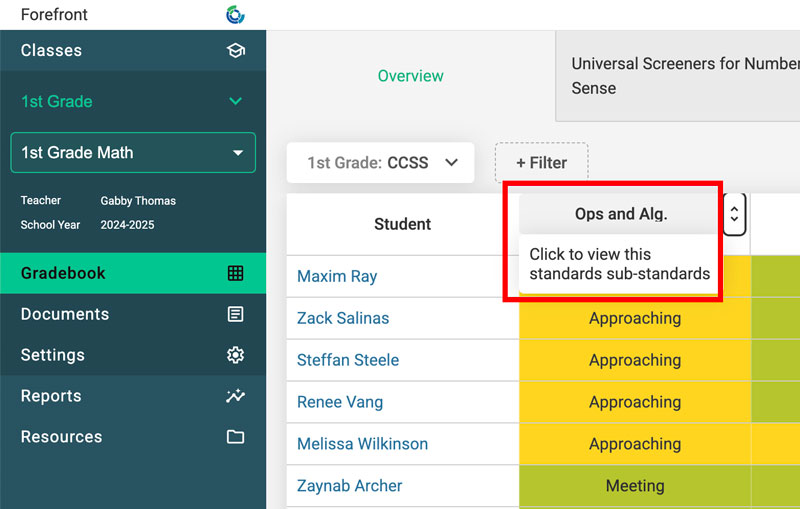This screenshot has width=800, height=509.
Task: Click the sort arrows beside Ops and Alg.
Action: pyautogui.click(x=734, y=214)
